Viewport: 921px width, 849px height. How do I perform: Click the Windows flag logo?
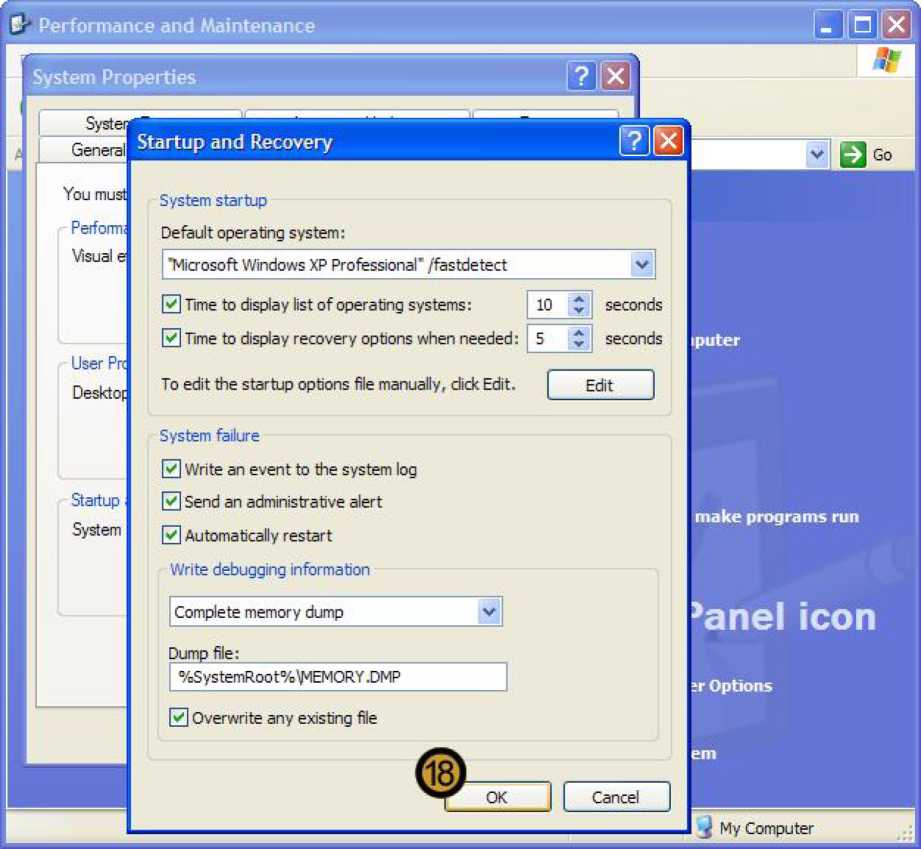click(x=886, y=59)
